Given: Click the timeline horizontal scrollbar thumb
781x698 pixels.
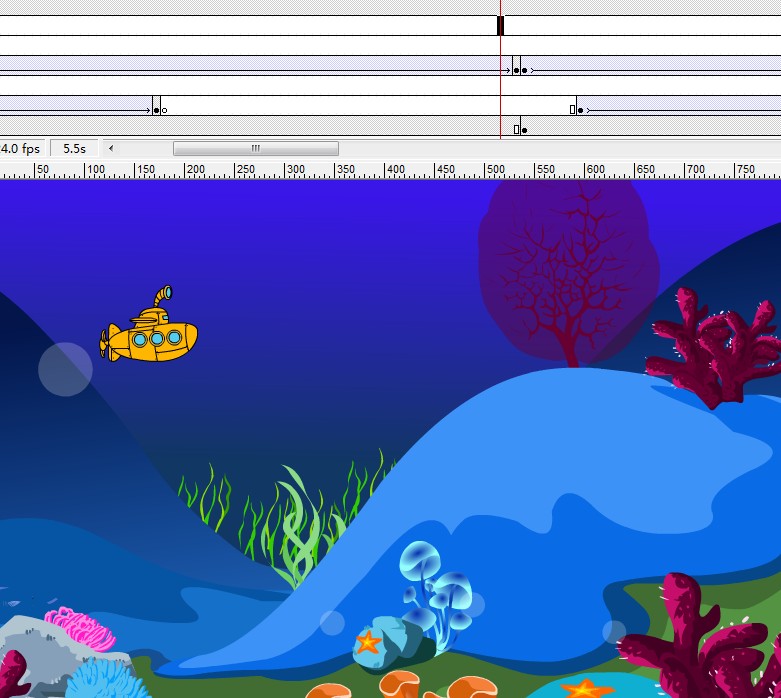Looking at the screenshot, I should pyautogui.click(x=255, y=148).
